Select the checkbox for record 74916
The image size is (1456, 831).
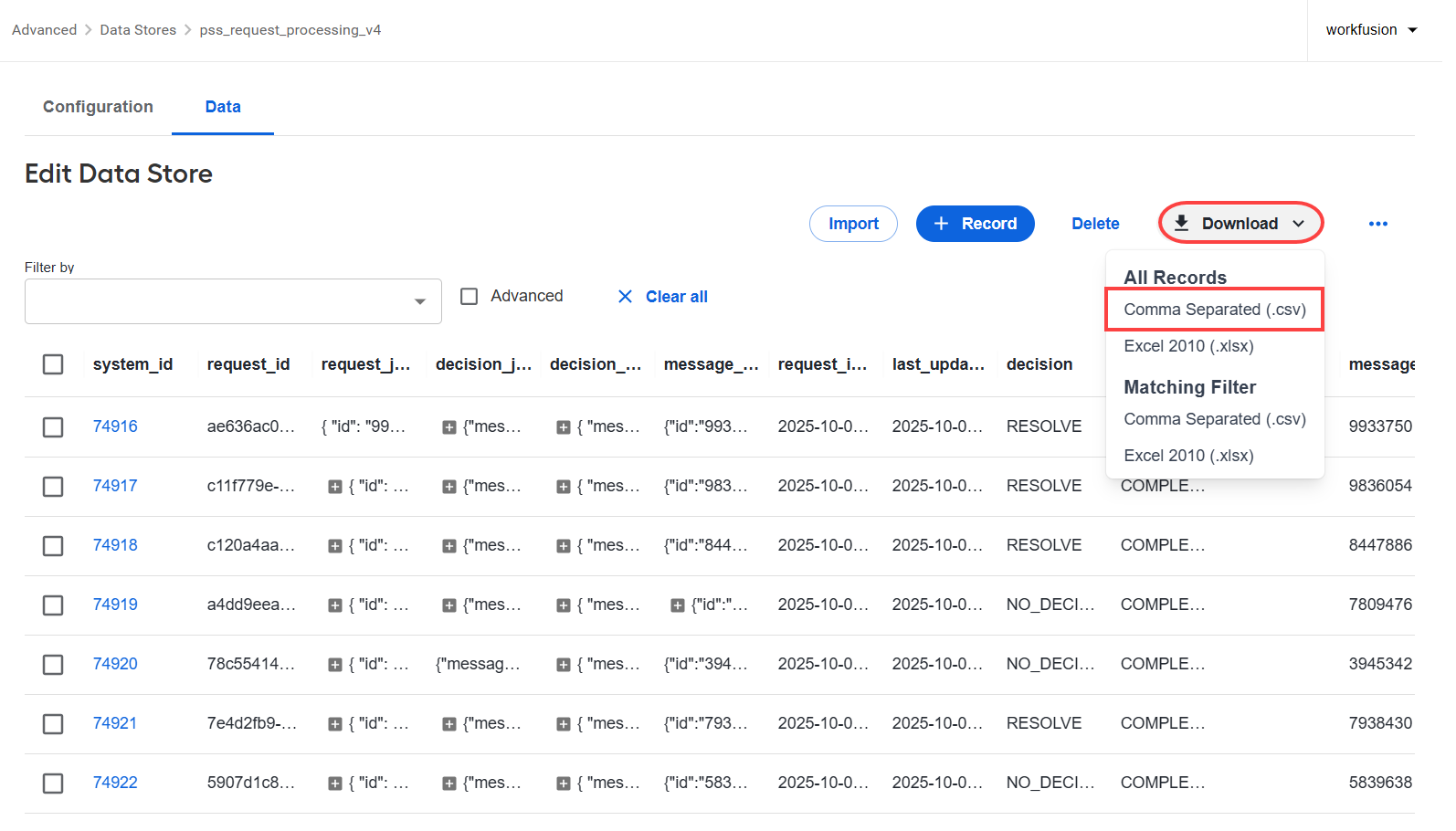53,427
